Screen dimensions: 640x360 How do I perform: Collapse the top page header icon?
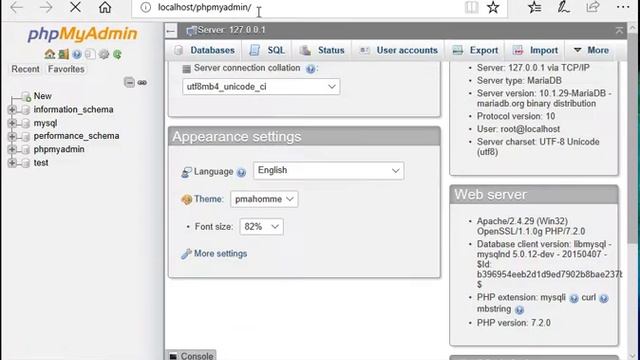pos(619,30)
